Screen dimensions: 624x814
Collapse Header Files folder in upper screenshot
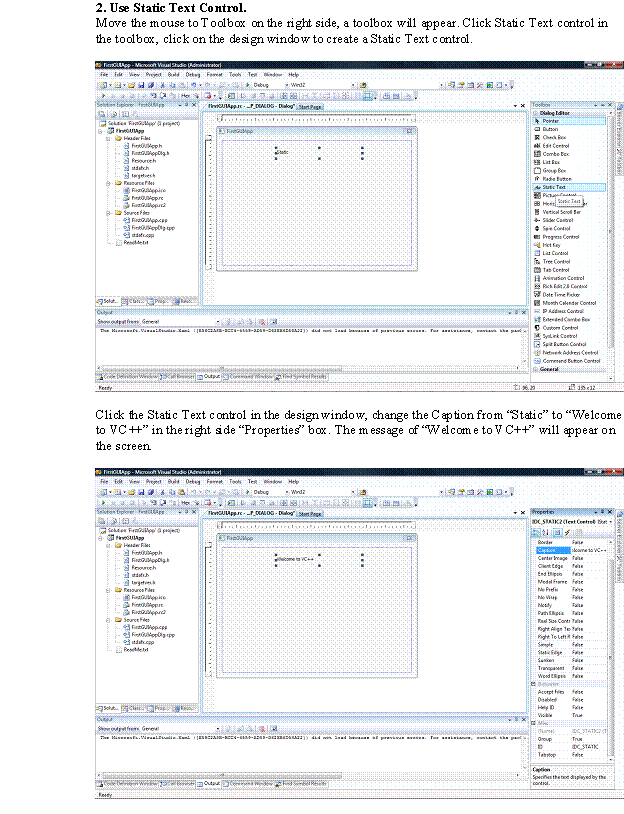click(x=108, y=139)
